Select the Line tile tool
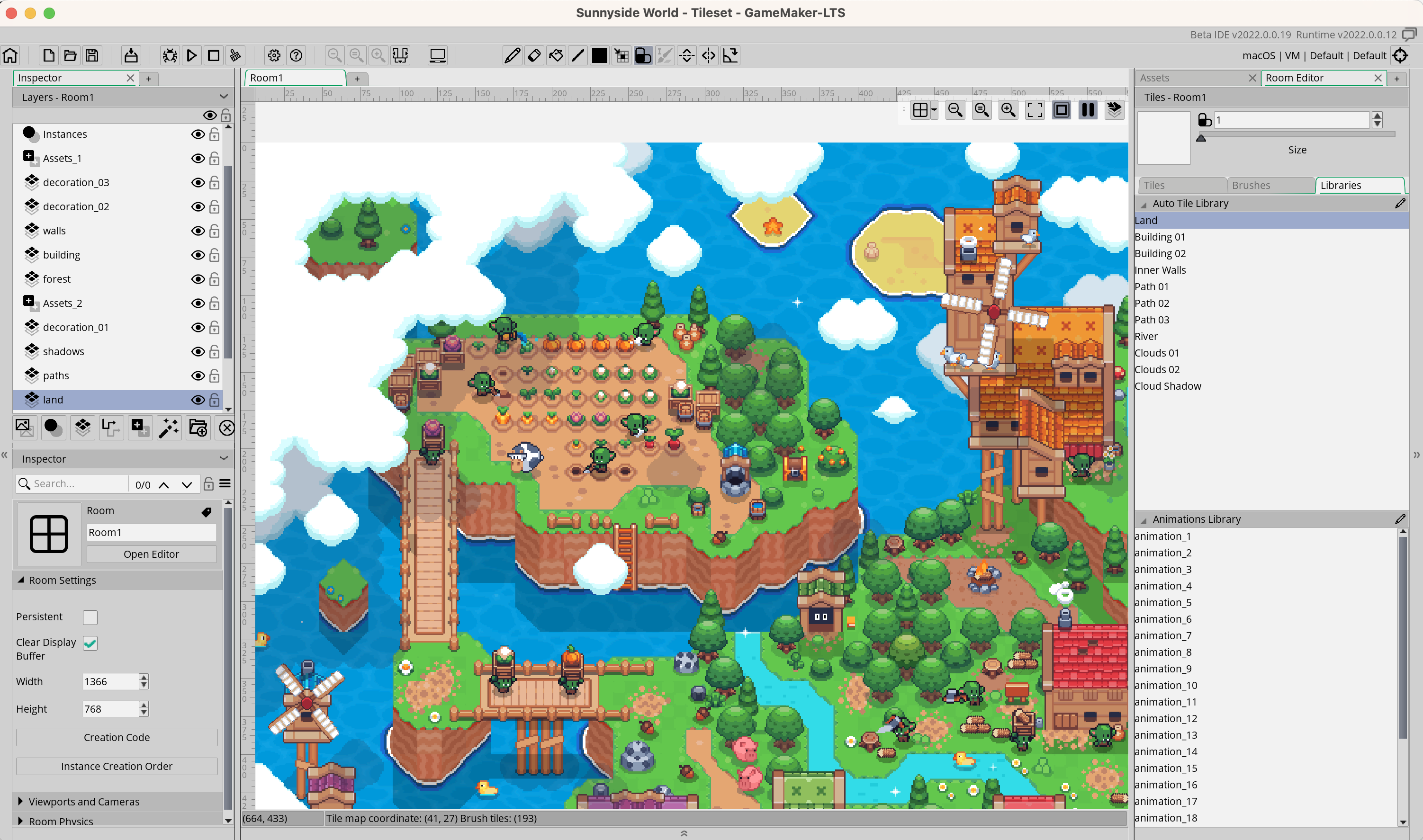 (577, 55)
